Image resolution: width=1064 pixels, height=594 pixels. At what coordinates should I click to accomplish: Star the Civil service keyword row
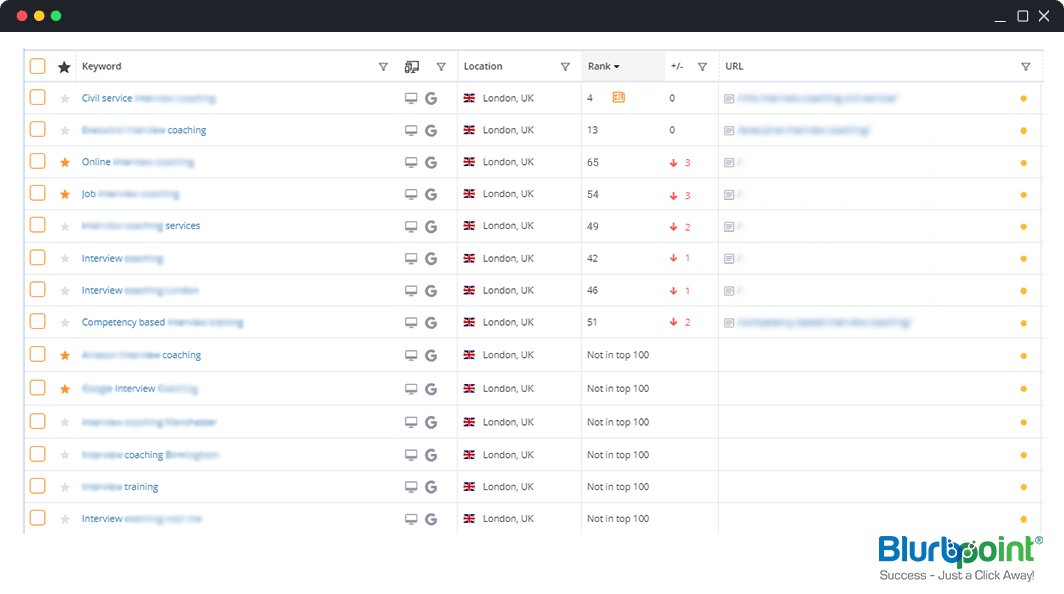pyautogui.click(x=65, y=99)
